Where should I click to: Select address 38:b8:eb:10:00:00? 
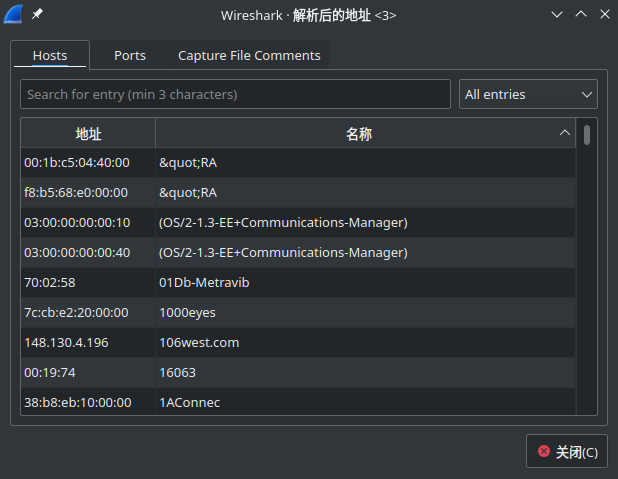point(78,402)
